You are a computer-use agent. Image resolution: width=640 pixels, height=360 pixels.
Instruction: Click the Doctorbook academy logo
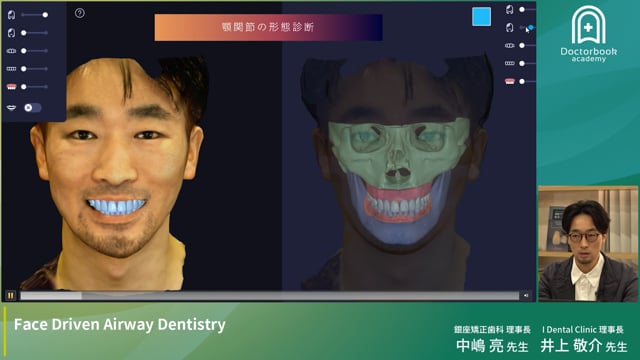pos(589,34)
